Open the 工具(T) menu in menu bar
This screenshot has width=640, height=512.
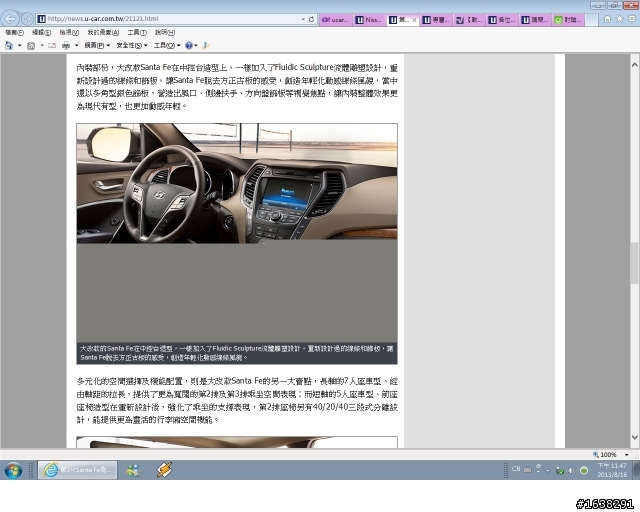[137, 32]
